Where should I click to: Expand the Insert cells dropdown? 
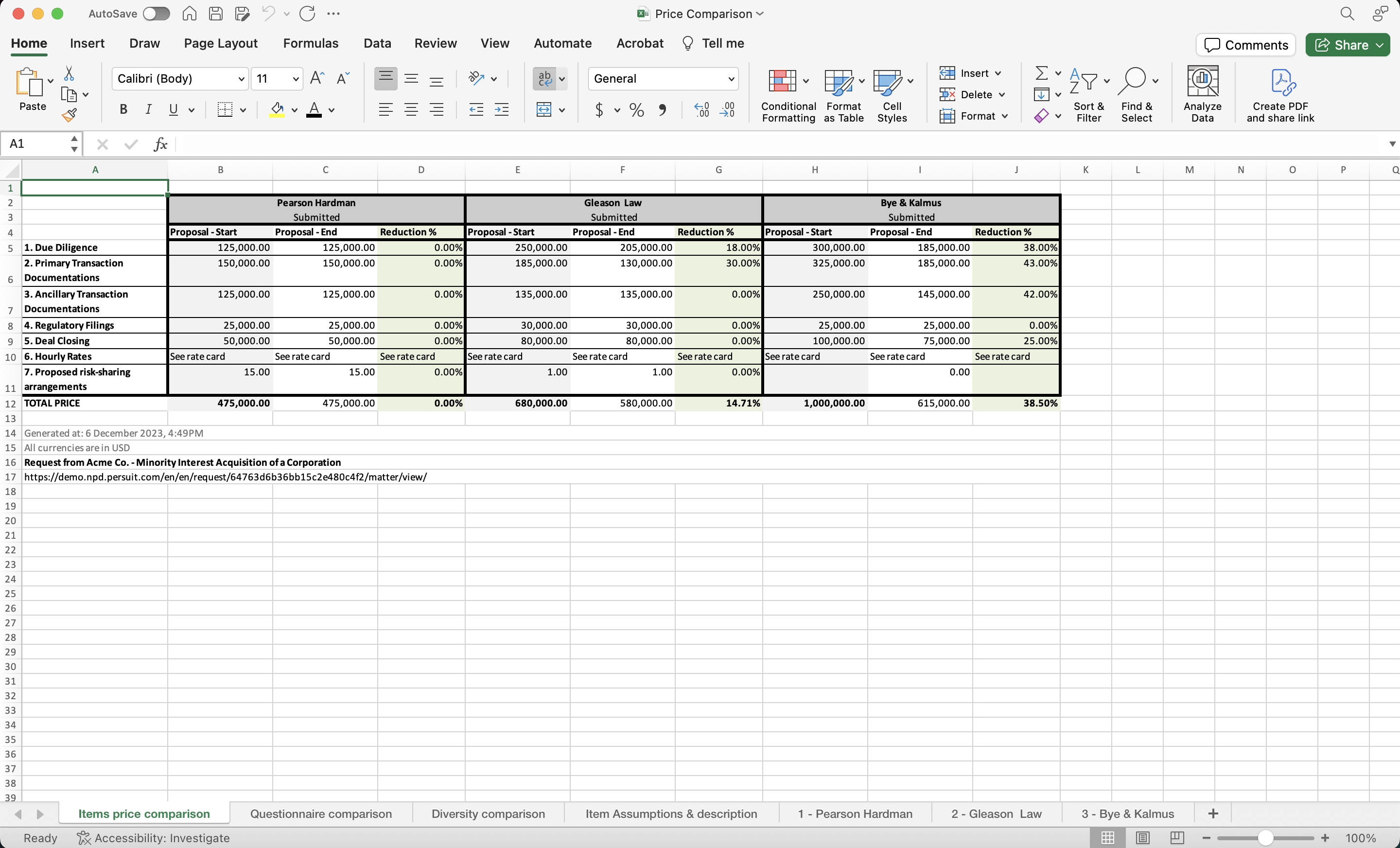point(998,73)
